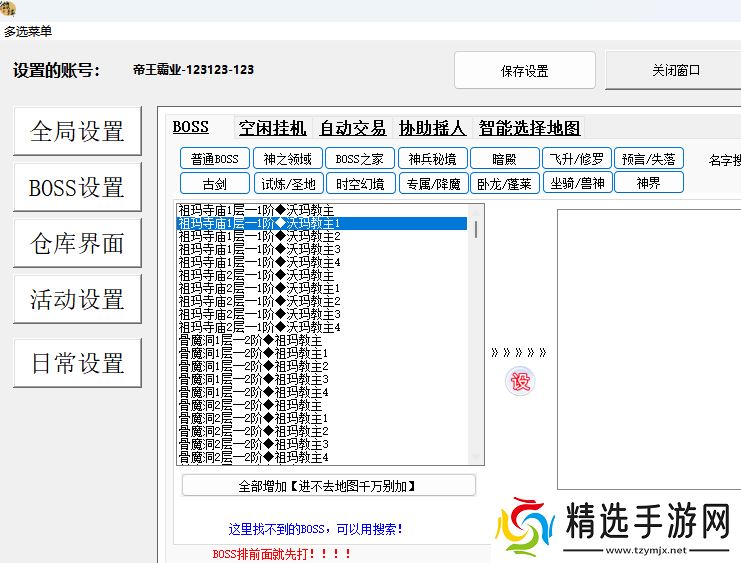Switch to the 自动交易 tab
741x563 pixels.
[353, 128]
